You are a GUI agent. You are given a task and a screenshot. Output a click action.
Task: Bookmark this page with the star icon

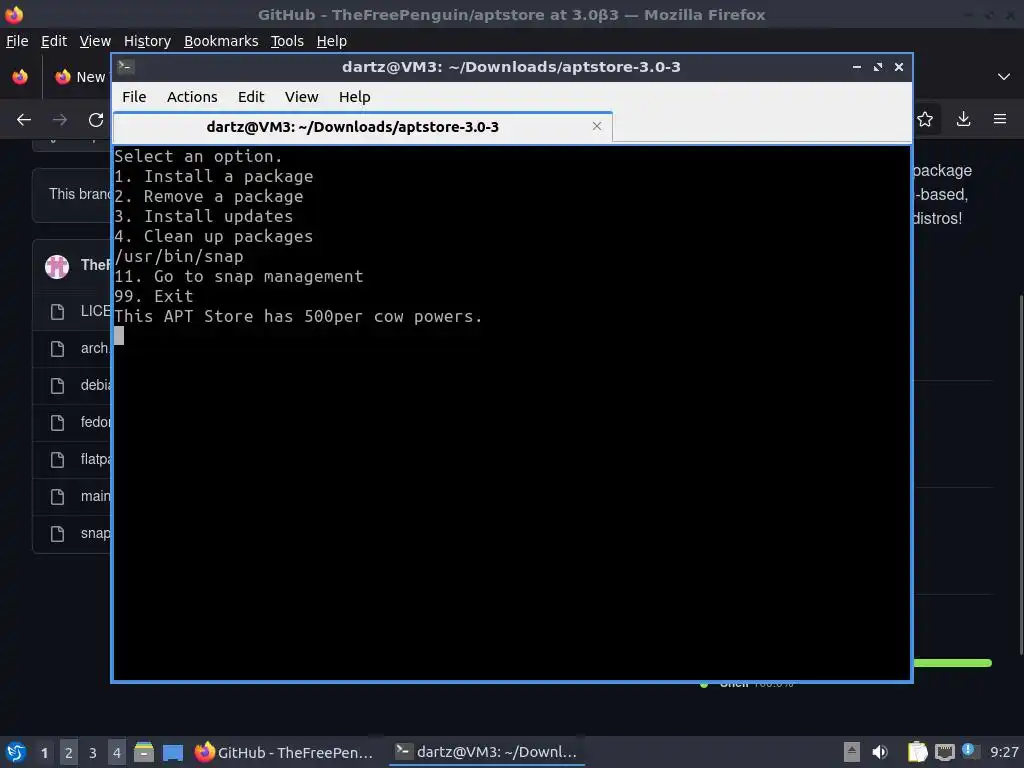[x=925, y=119]
